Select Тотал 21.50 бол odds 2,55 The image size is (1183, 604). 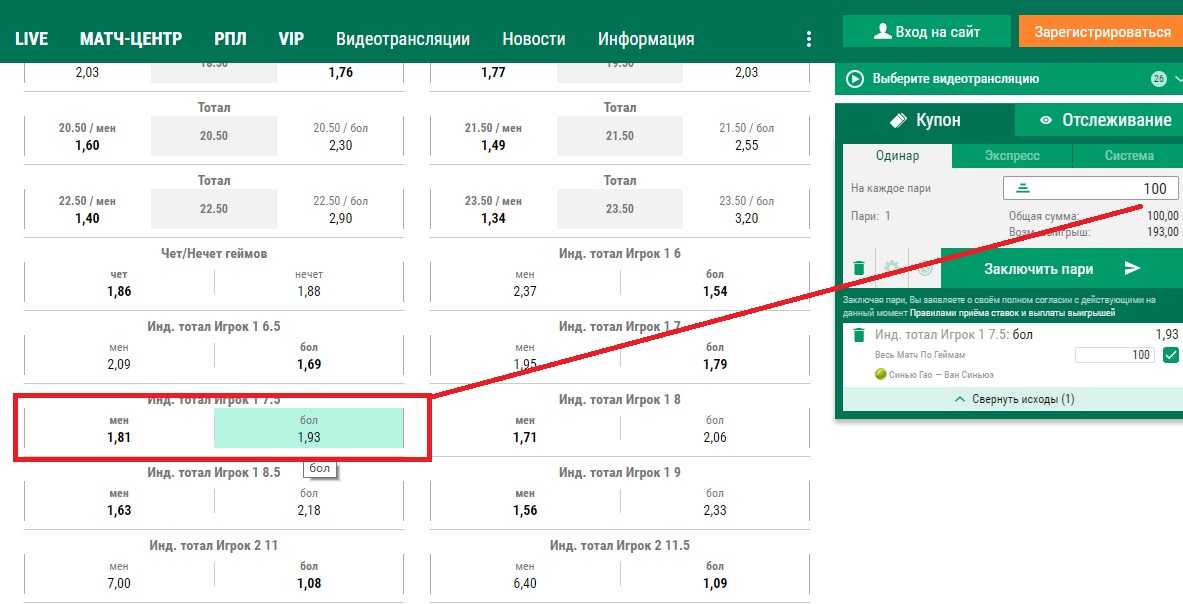(x=746, y=136)
